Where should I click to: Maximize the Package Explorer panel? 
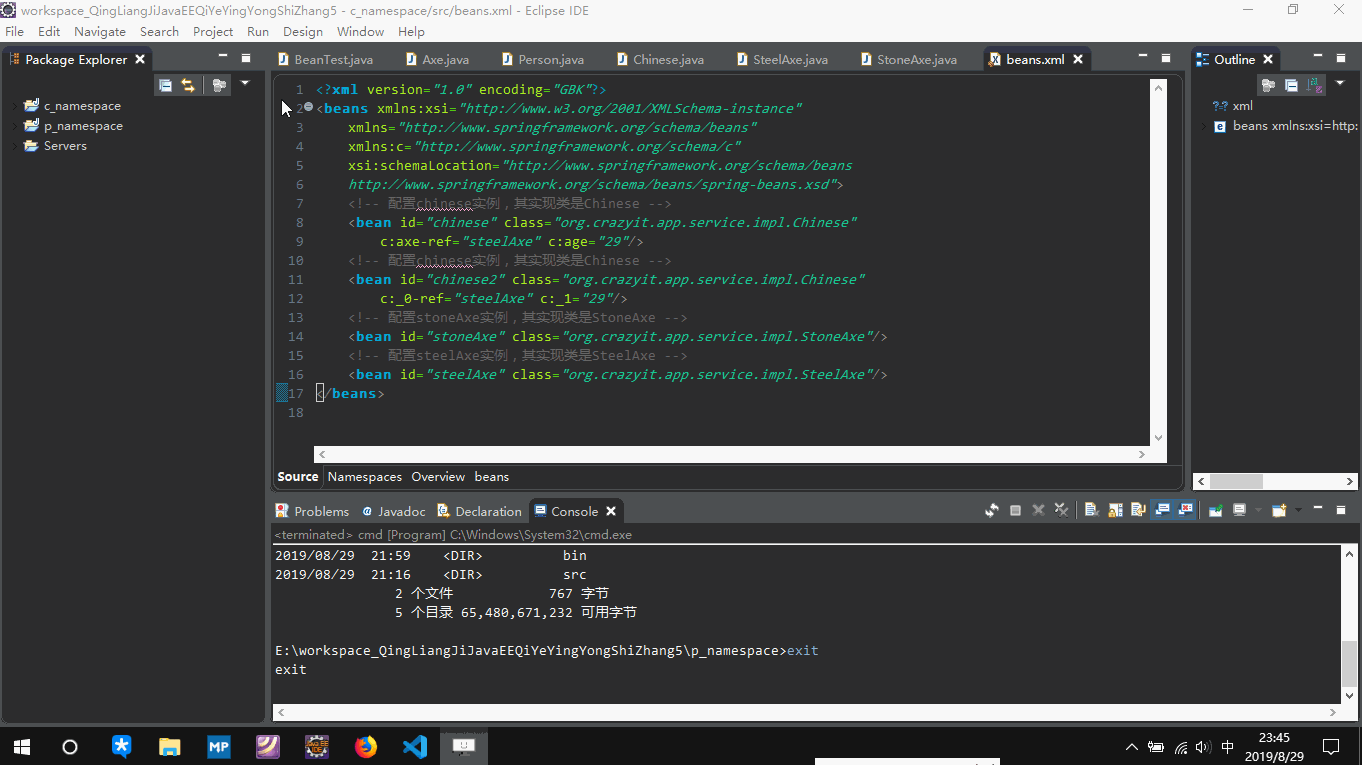[x=246, y=58]
